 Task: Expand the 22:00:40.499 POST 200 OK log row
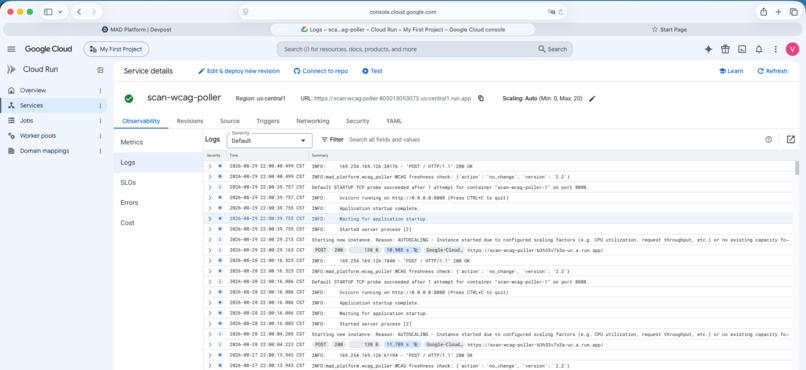click(209, 166)
